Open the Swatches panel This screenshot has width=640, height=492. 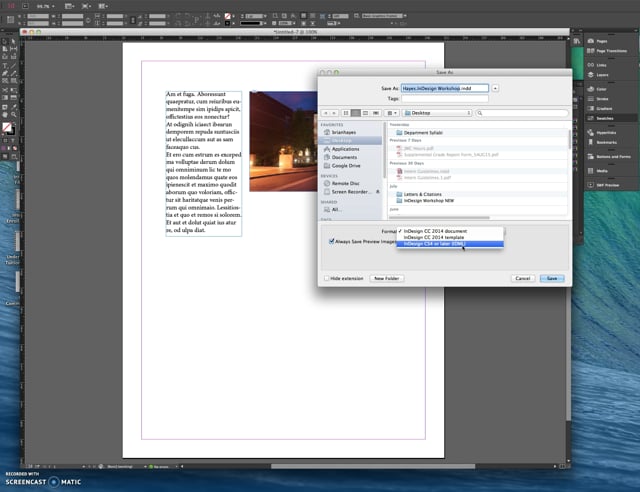(605, 119)
